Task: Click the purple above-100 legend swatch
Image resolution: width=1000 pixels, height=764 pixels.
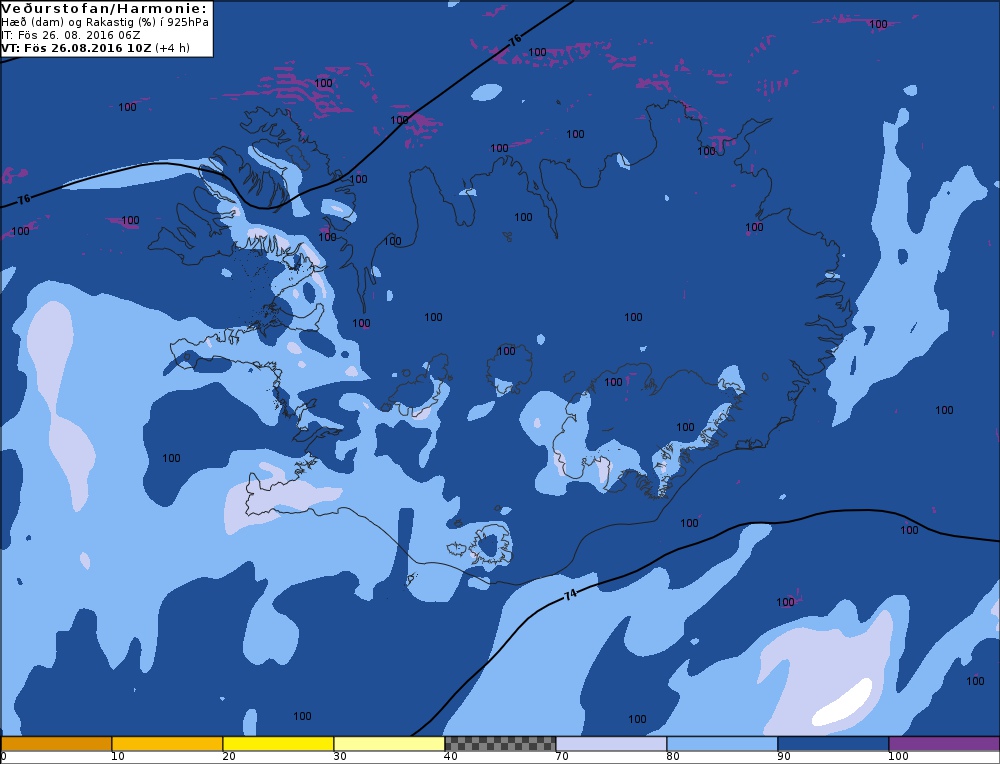Action: [x=944, y=744]
